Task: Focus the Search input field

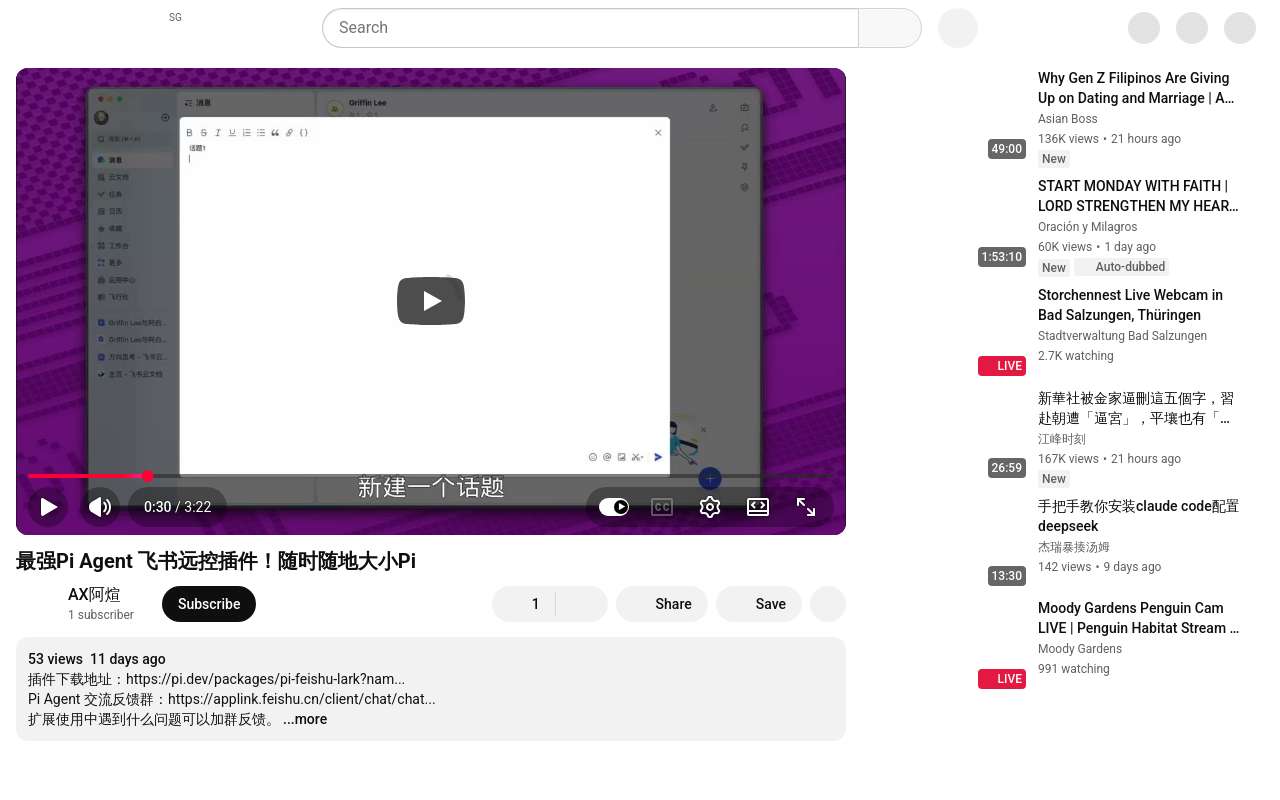Action: click(590, 28)
